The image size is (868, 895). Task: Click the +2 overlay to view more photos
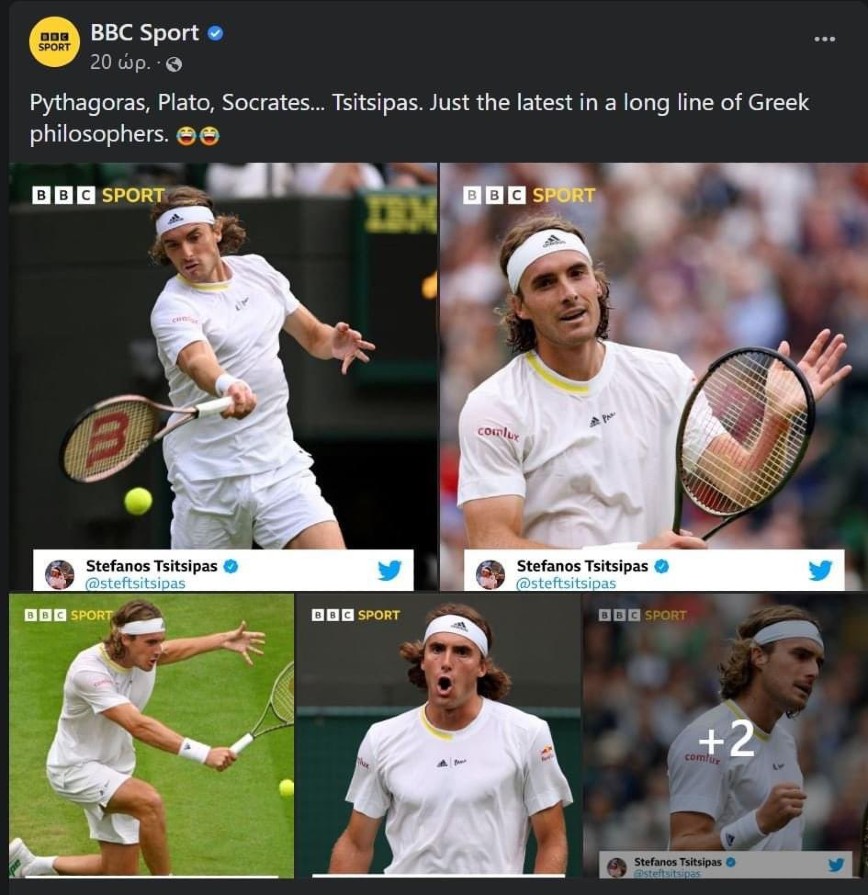[726, 741]
